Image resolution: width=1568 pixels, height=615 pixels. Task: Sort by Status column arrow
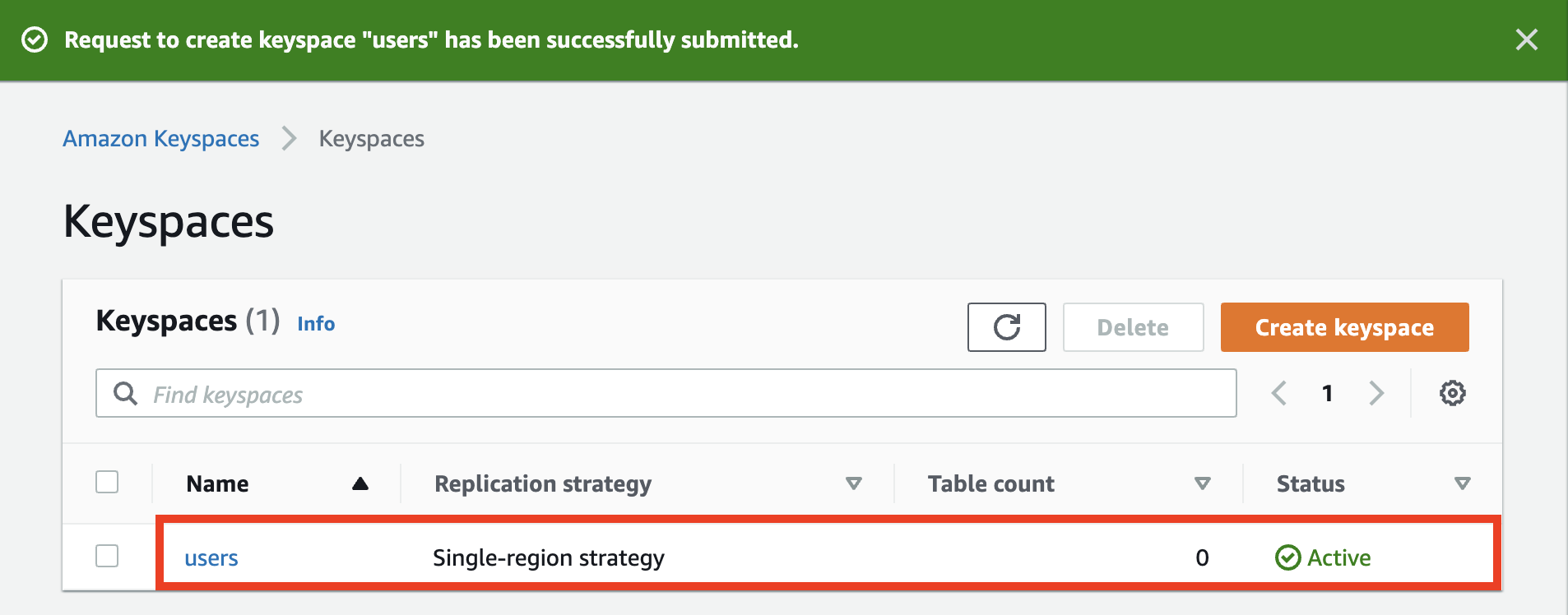(x=1462, y=483)
